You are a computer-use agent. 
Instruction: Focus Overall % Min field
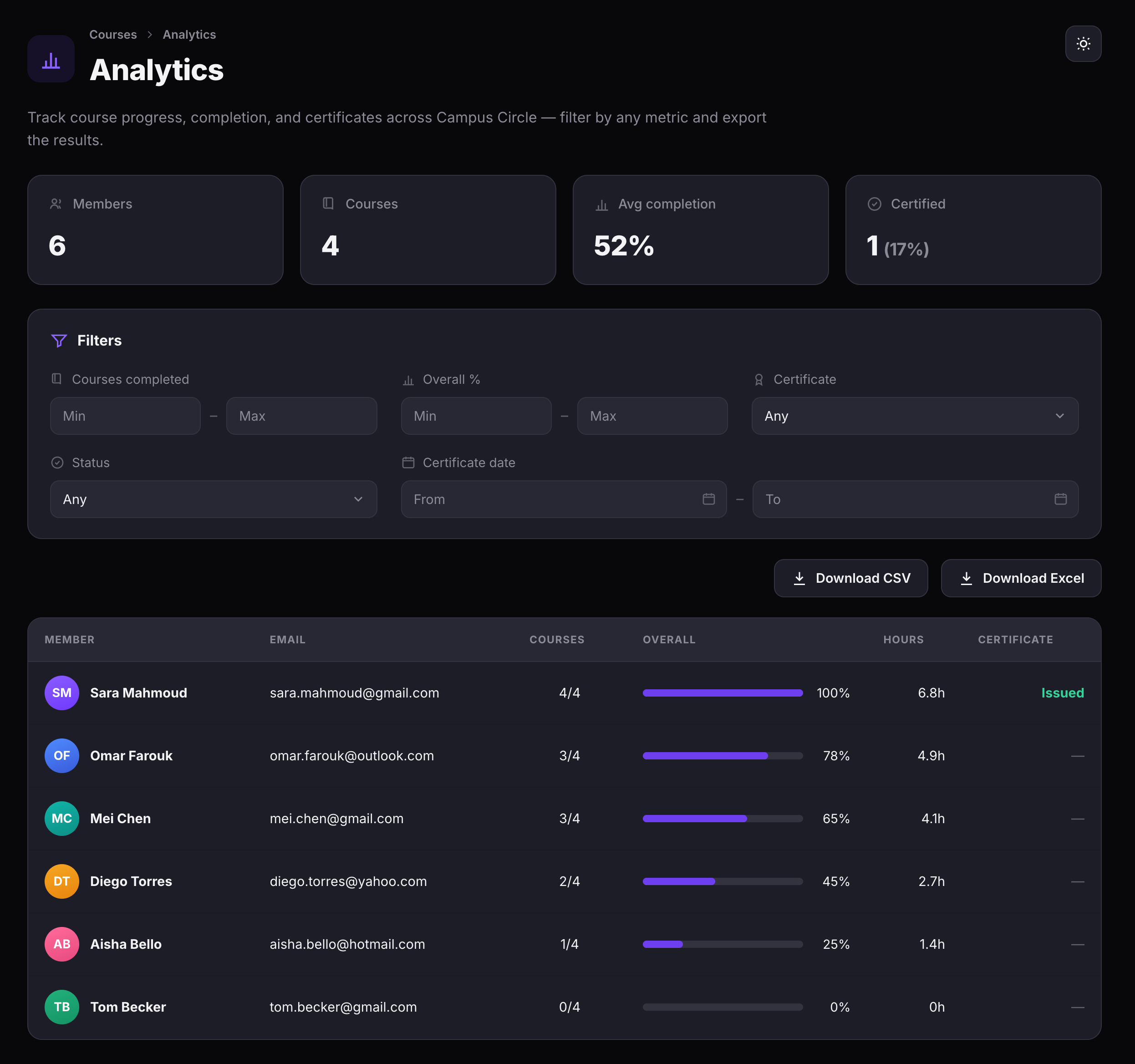476,416
